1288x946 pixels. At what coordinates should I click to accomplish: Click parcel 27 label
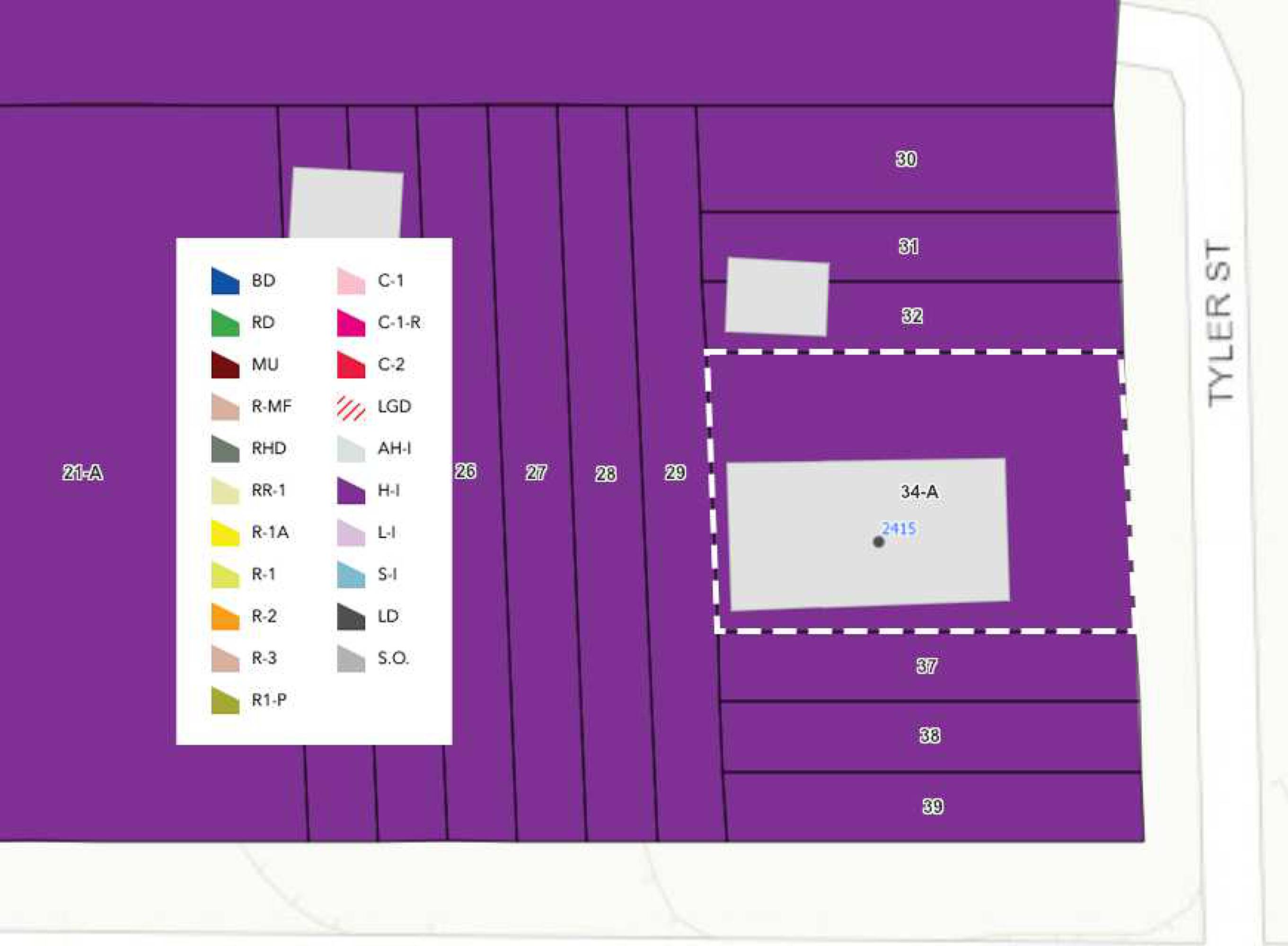tap(536, 473)
